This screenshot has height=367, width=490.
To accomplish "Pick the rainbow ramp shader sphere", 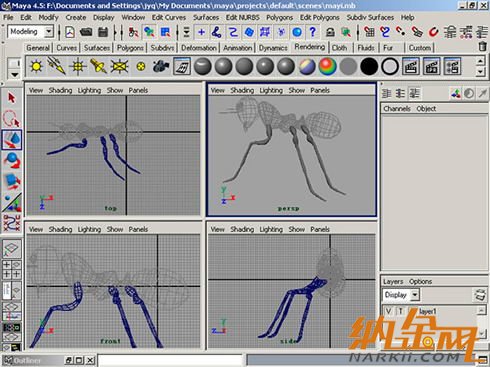I will [x=328, y=66].
